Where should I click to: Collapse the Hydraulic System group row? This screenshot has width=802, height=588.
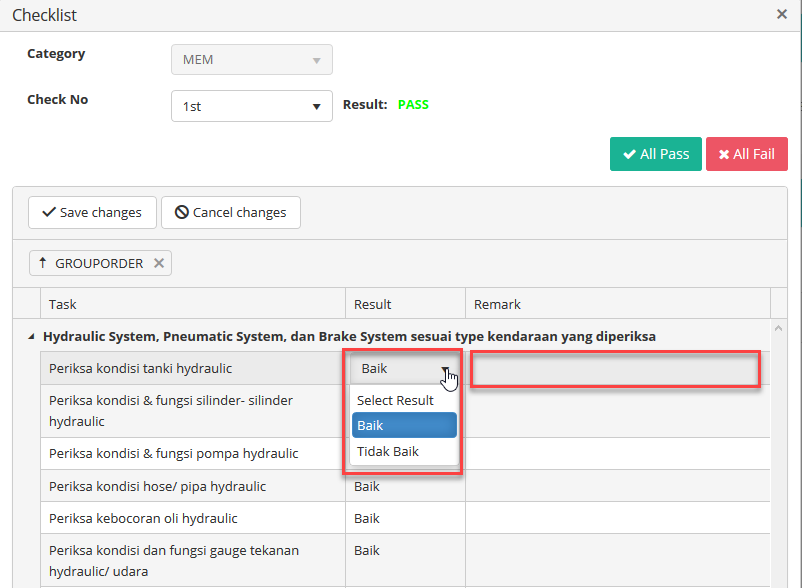click(x=30, y=337)
